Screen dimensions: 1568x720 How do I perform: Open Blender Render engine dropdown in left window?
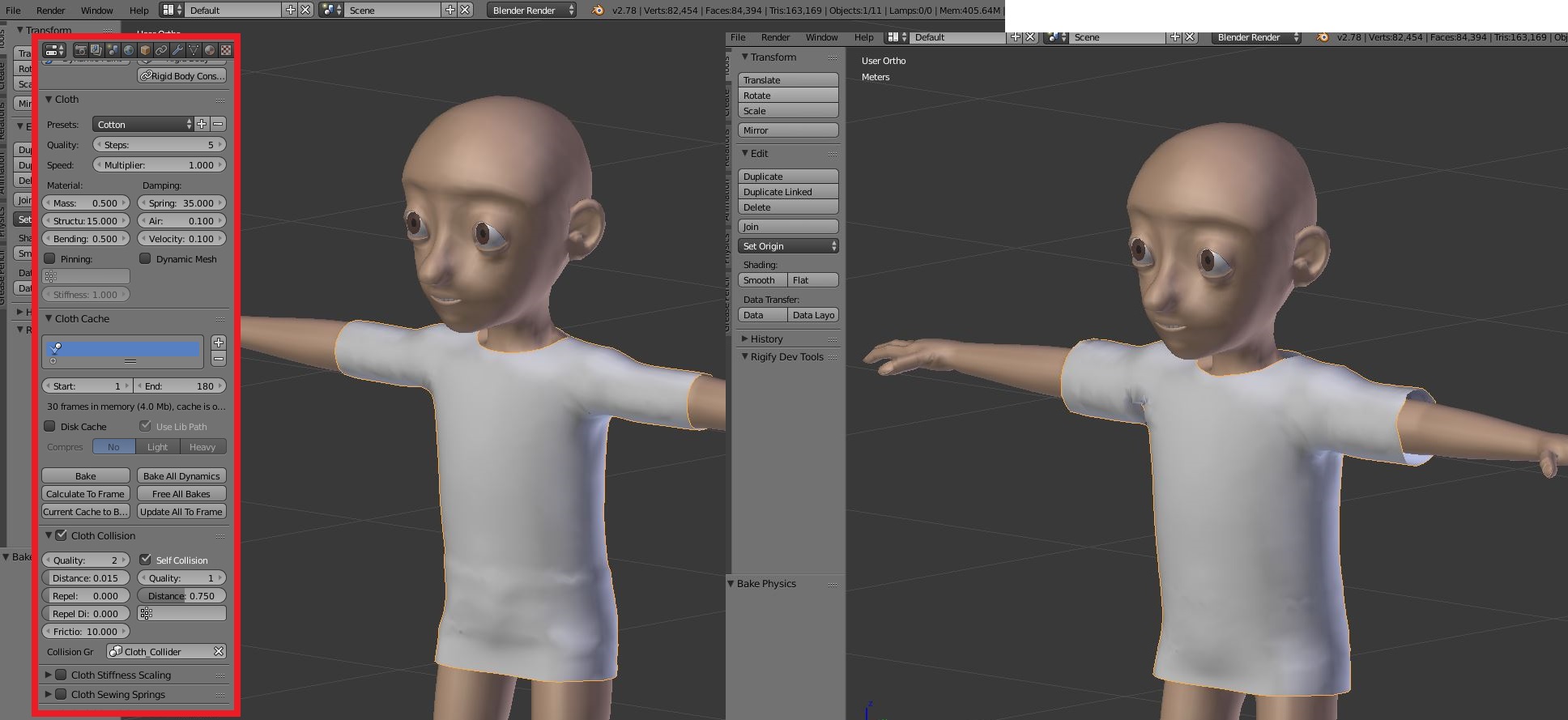point(531,10)
